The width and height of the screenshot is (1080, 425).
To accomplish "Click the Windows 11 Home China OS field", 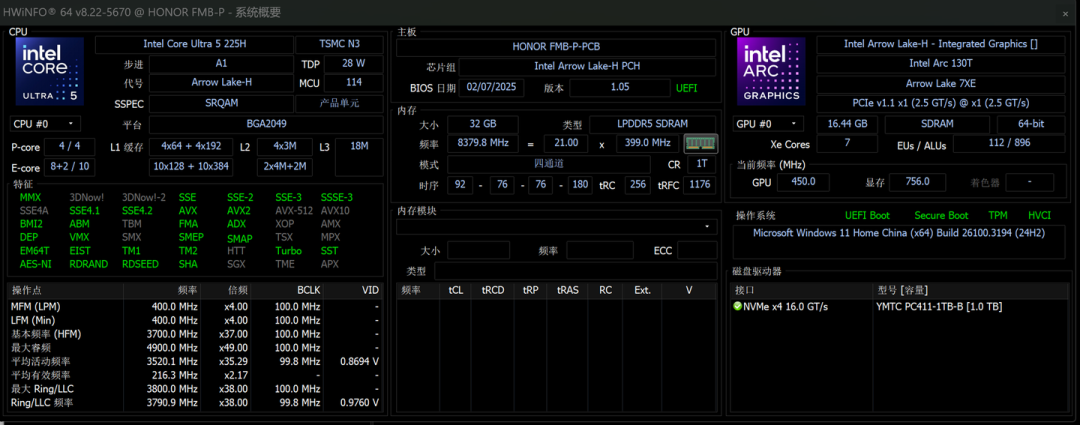I will tap(899, 234).
